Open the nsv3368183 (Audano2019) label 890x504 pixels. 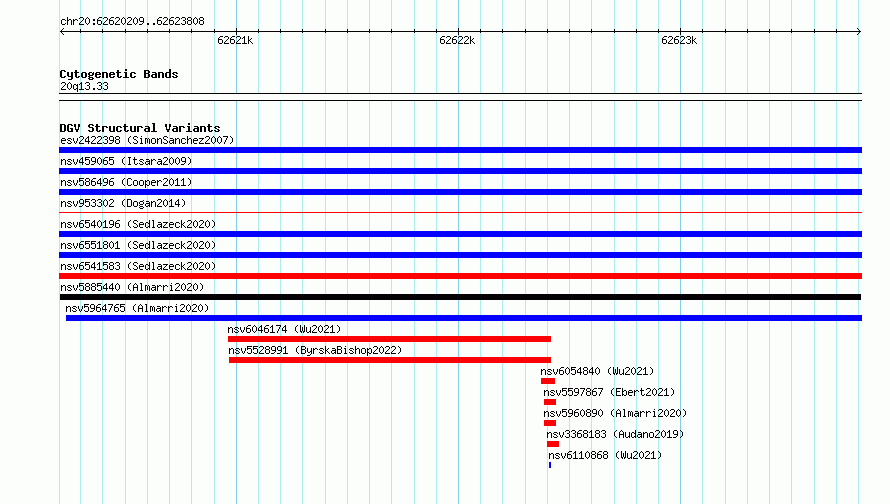(615, 434)
